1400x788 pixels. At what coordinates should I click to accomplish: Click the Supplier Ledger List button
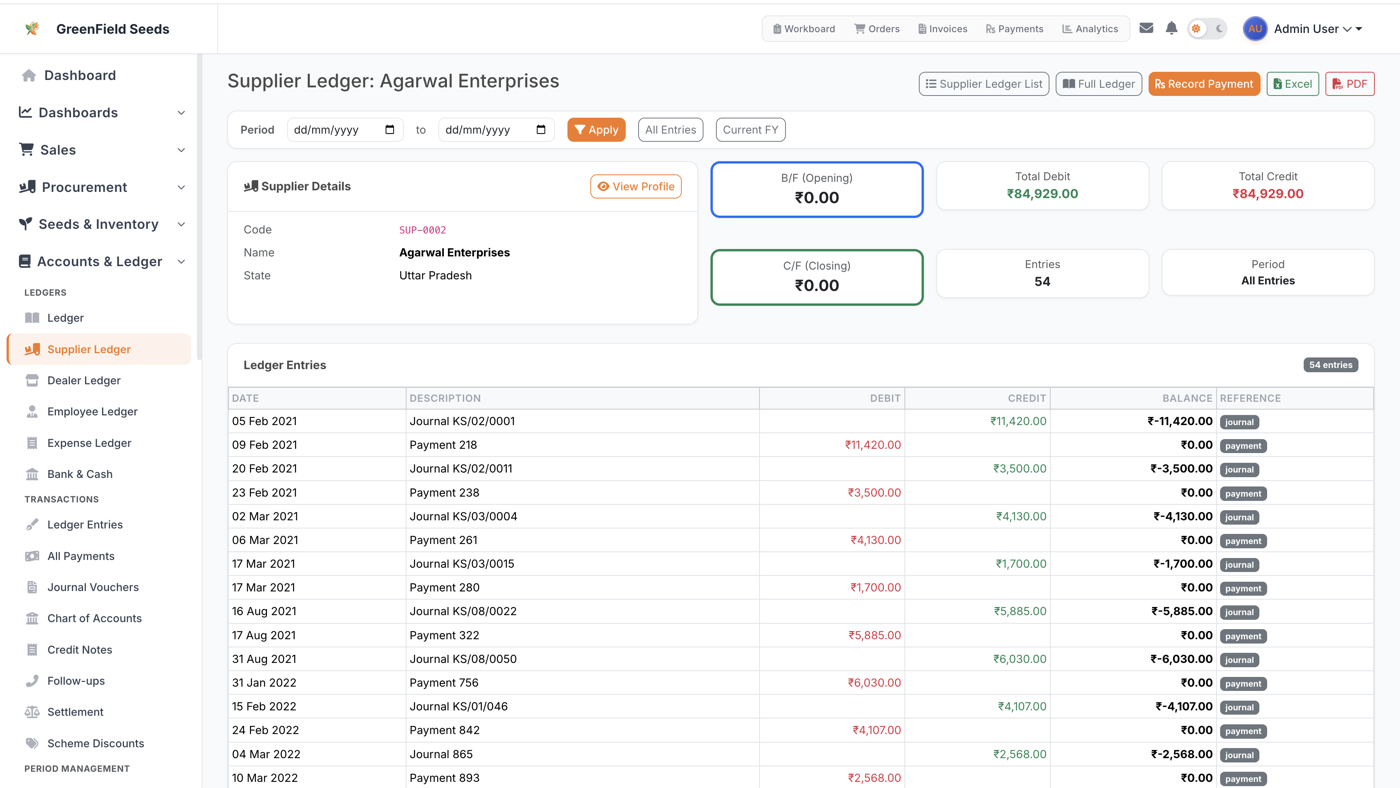(984, 84)
